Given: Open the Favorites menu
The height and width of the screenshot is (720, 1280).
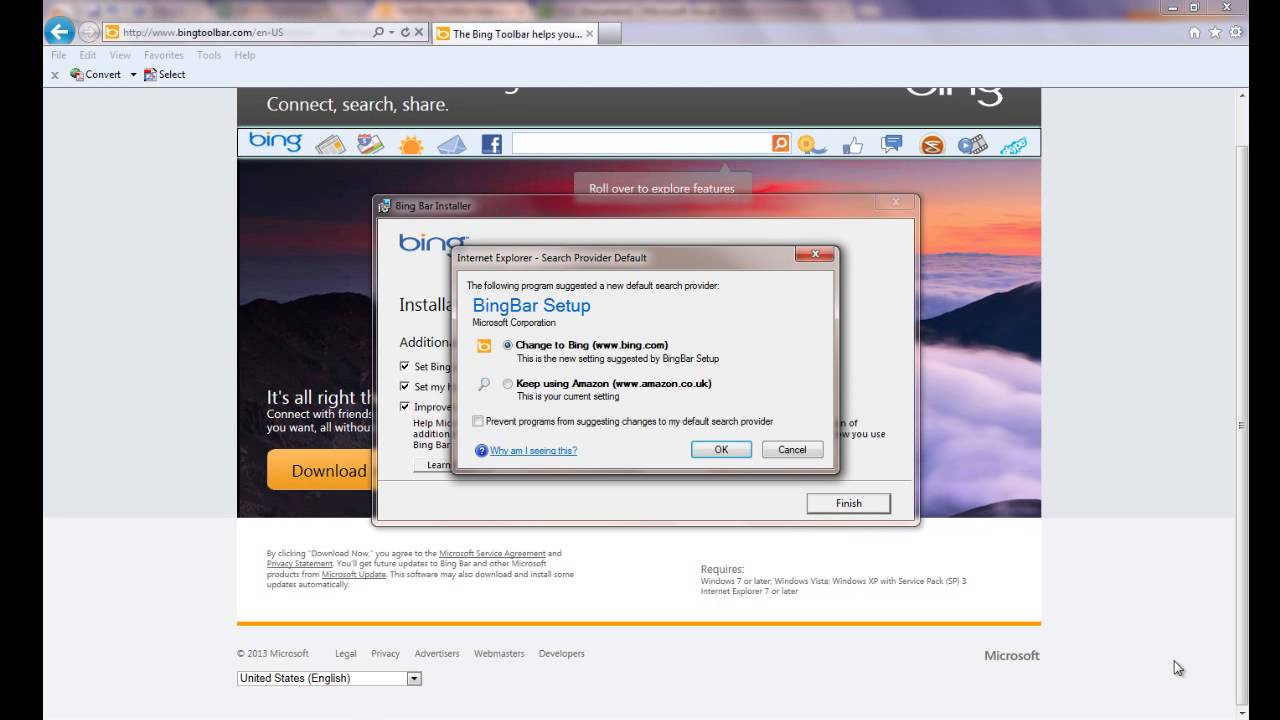Looking at the screenshot, I should pyautogui.click(x=163, y=55).
